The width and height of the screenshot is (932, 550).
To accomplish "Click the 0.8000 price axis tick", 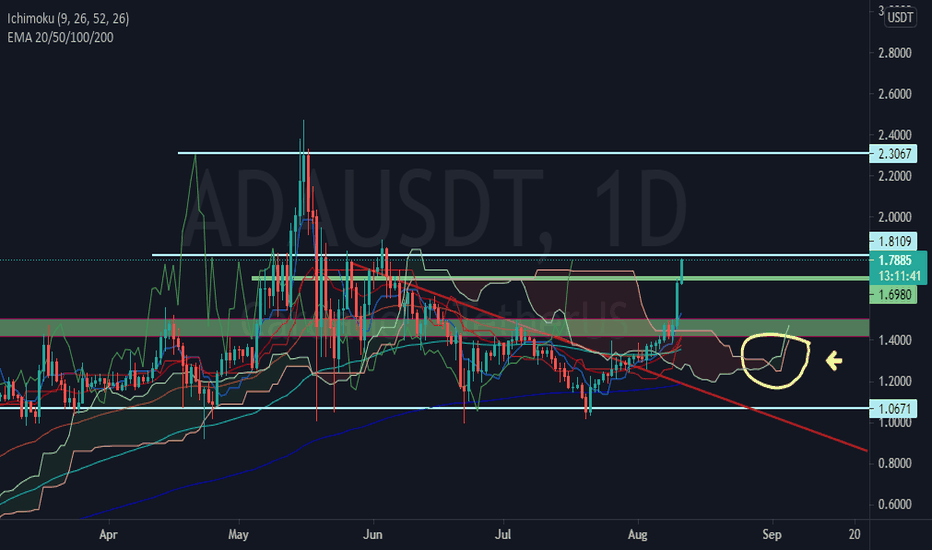I will point(895,463).
